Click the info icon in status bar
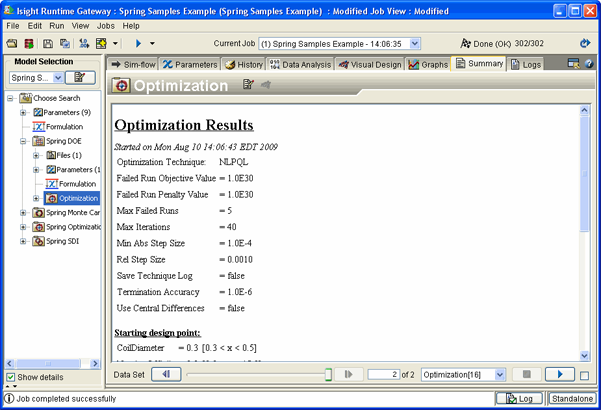Viewport: 601px width, 410px height. point(9,399)
